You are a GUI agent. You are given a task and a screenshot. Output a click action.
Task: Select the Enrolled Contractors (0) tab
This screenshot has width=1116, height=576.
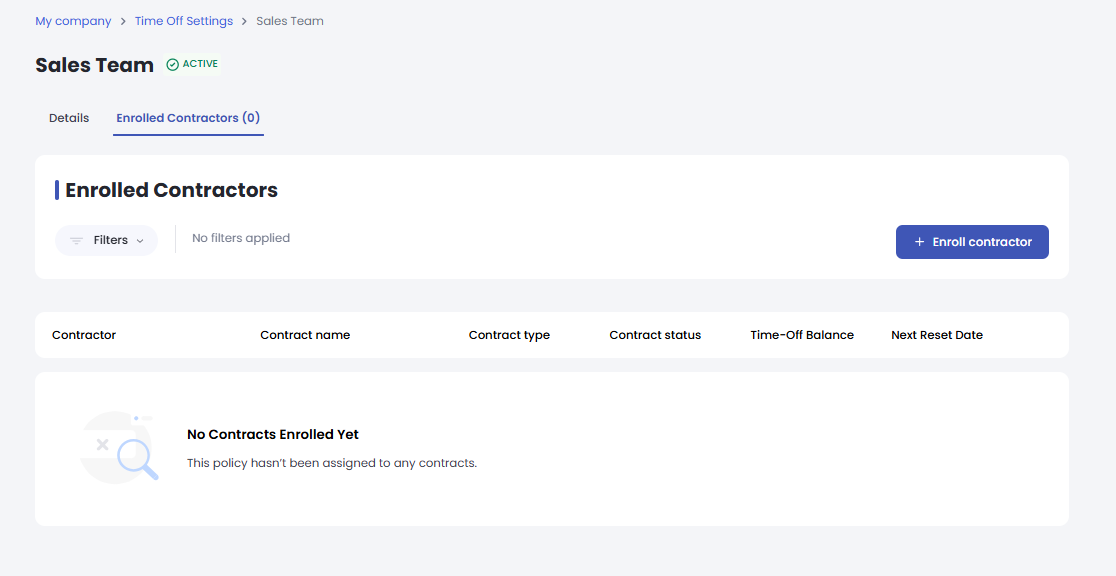pyautogui.click(x=188, y=118)
